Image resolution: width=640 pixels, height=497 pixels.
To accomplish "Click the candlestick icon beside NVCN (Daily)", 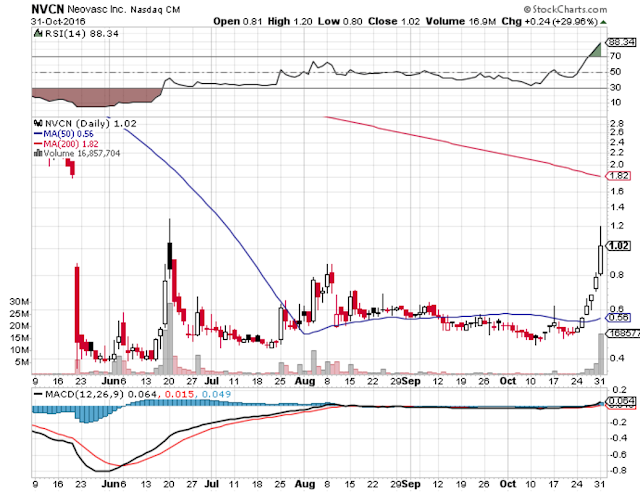I will [38, 123].
